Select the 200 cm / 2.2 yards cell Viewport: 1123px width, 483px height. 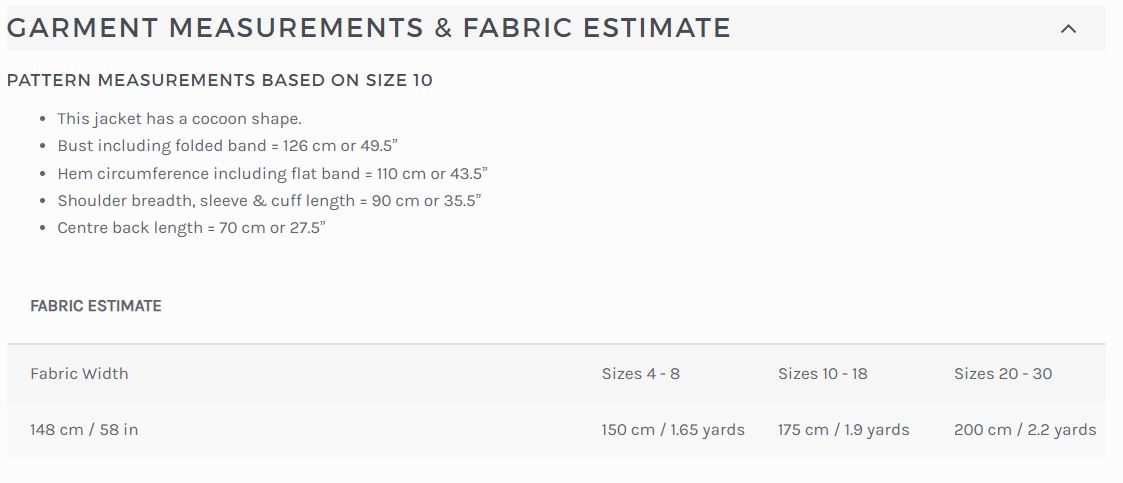tap(1025, 430)
